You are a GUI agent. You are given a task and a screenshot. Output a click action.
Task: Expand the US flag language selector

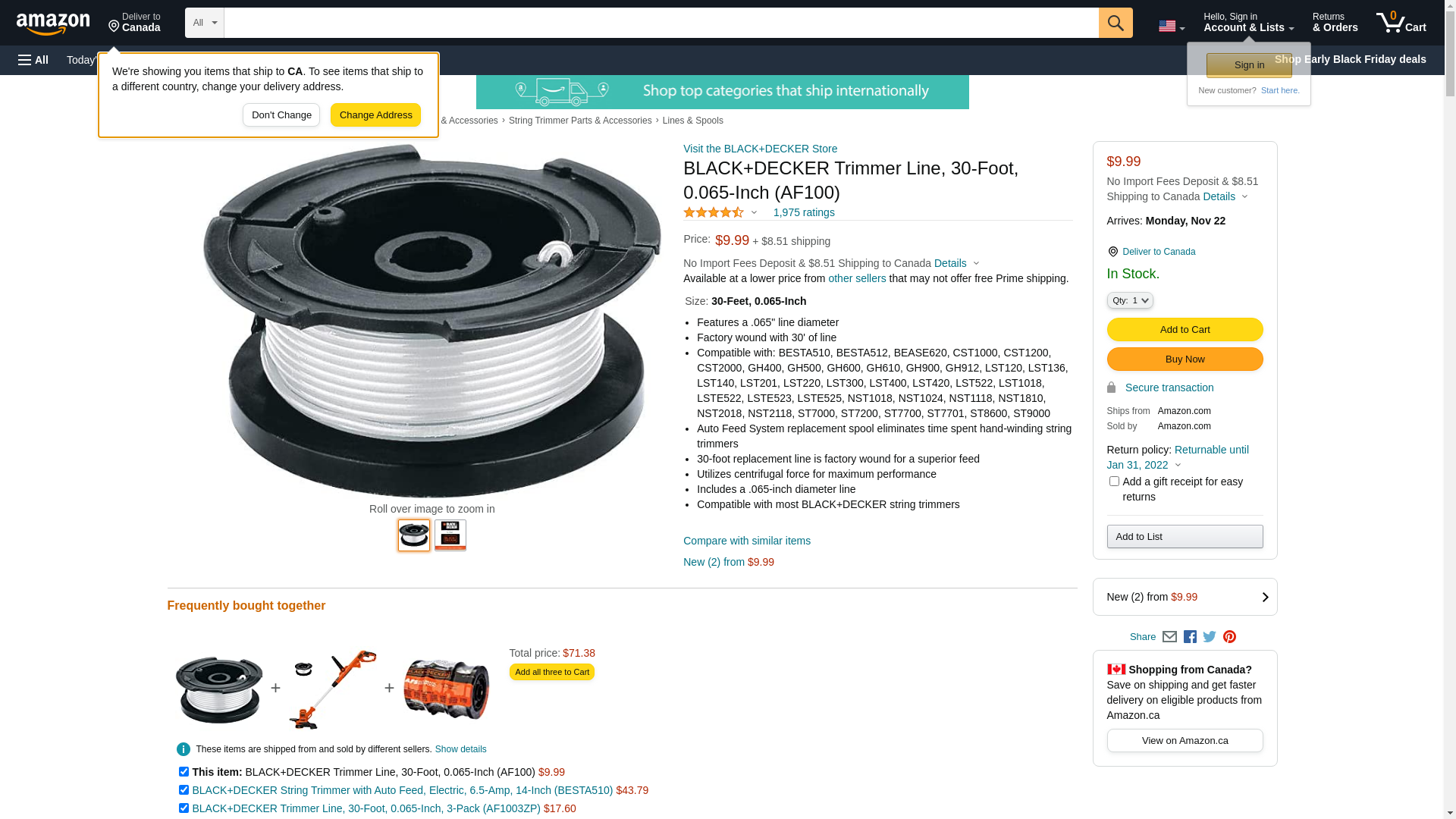coord(1172,27)
